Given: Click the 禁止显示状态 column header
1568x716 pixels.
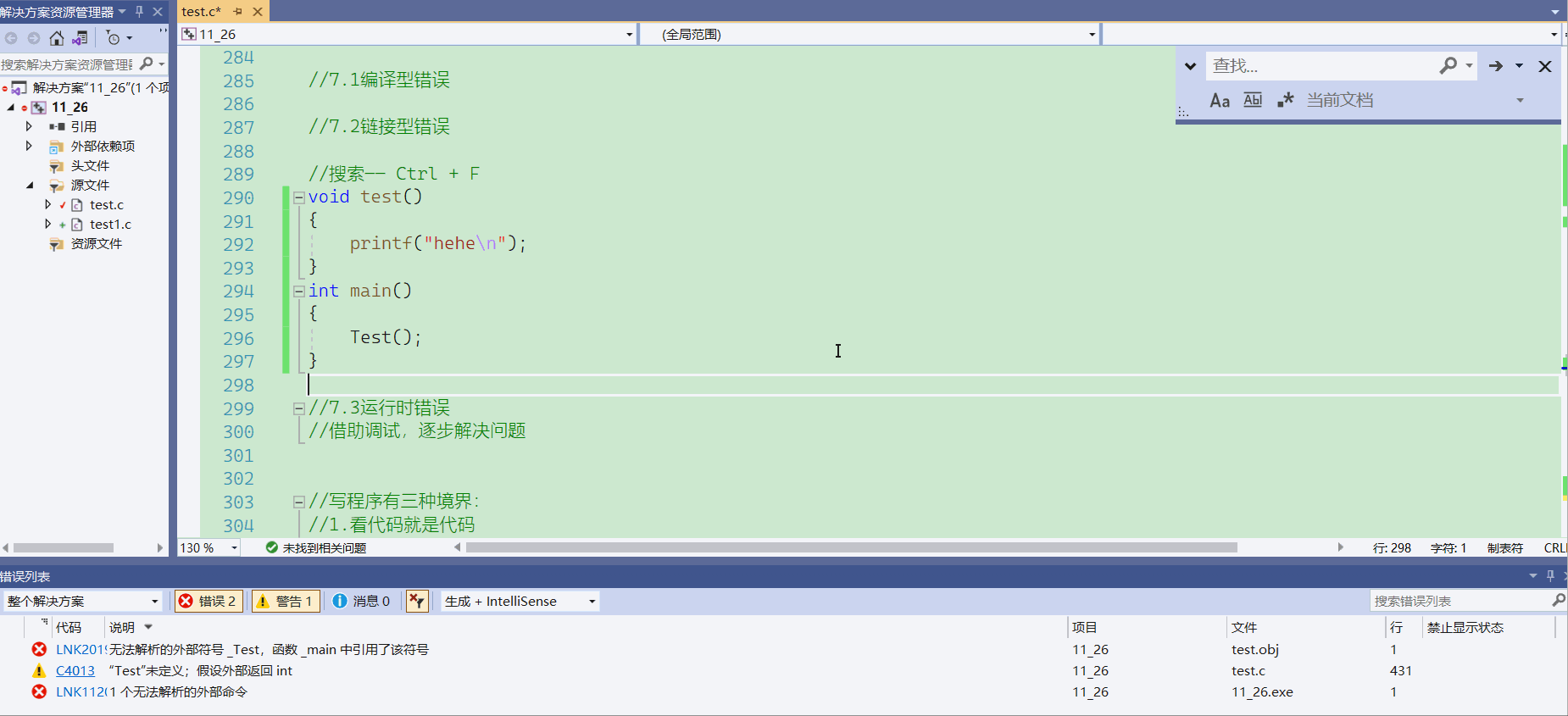Looking at the screenshot, I should click(x=1465, y=627).
